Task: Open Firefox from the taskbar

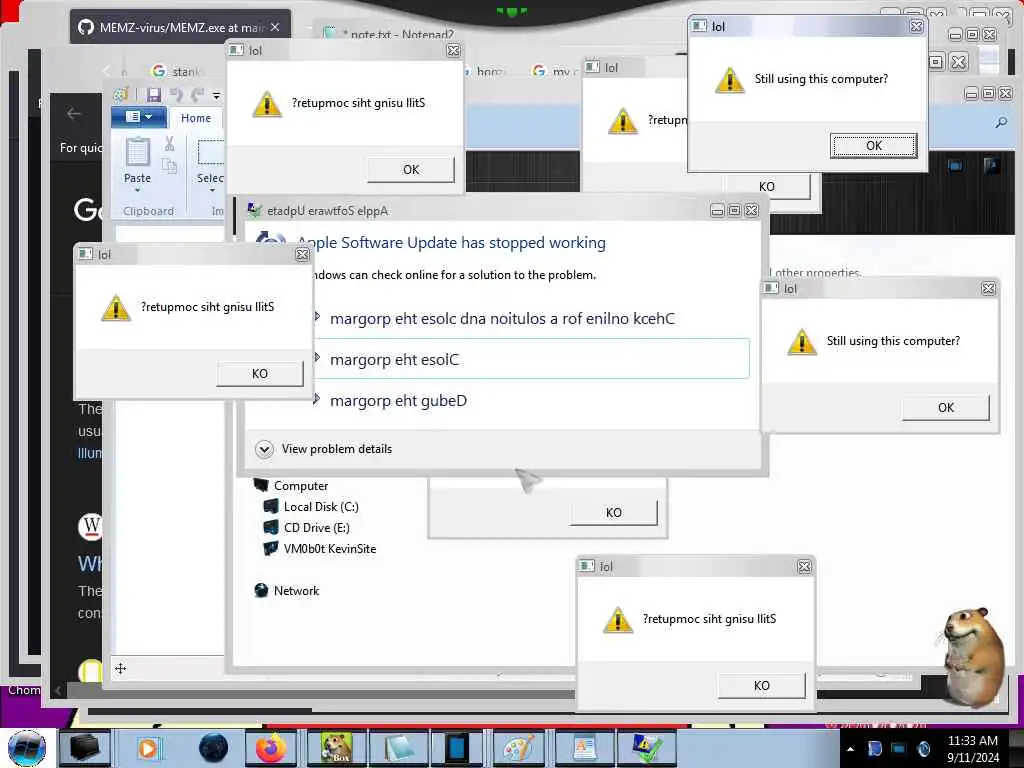Action: [270, 748]
